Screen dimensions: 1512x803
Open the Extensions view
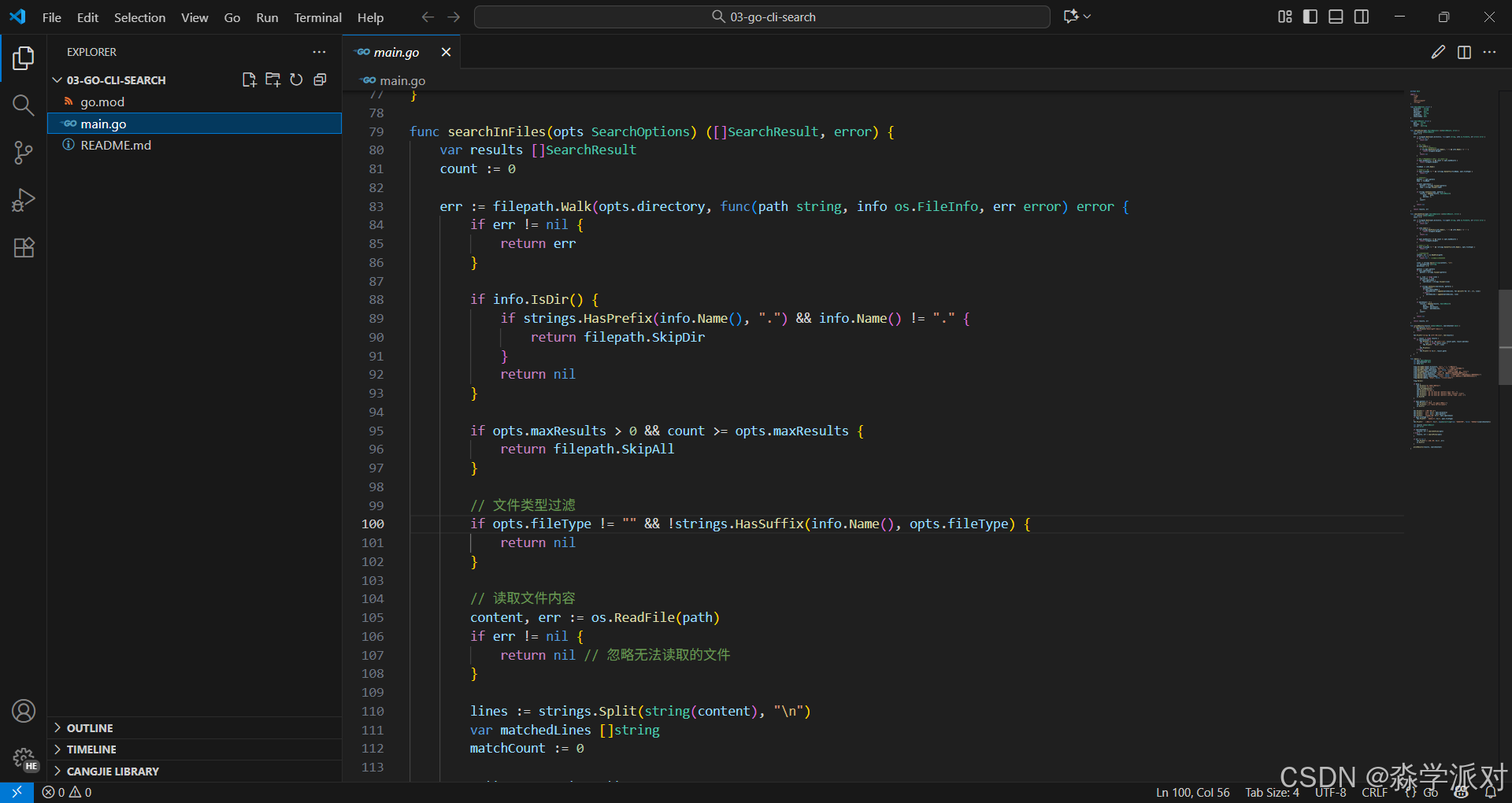pos(24,247)
